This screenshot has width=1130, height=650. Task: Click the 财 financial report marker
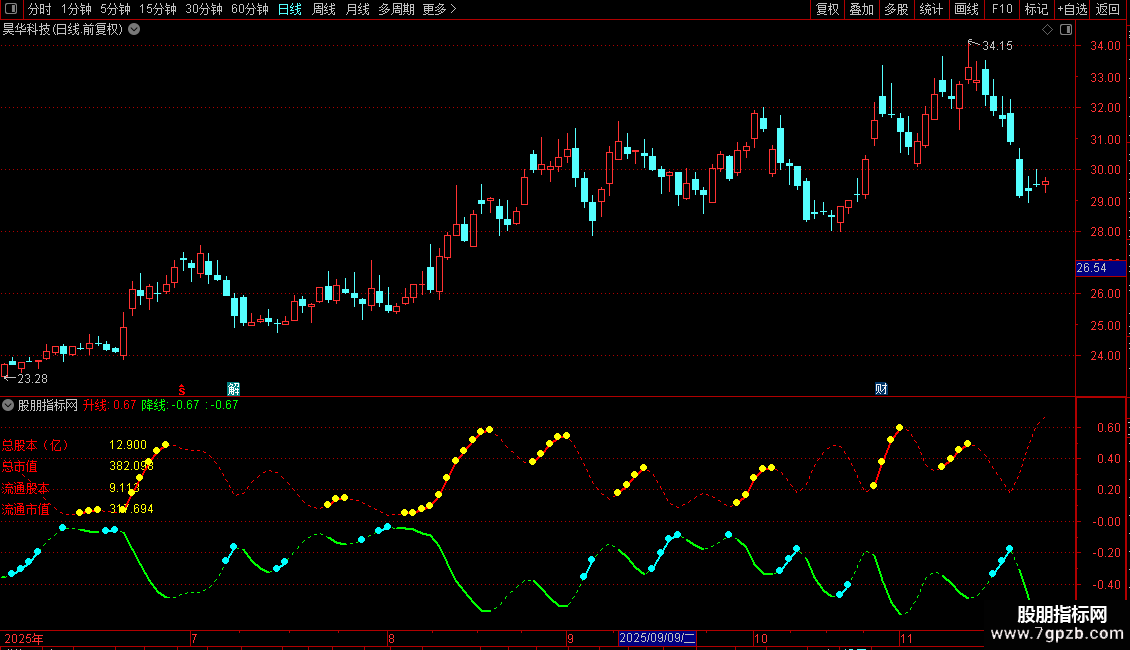point(881,389)
